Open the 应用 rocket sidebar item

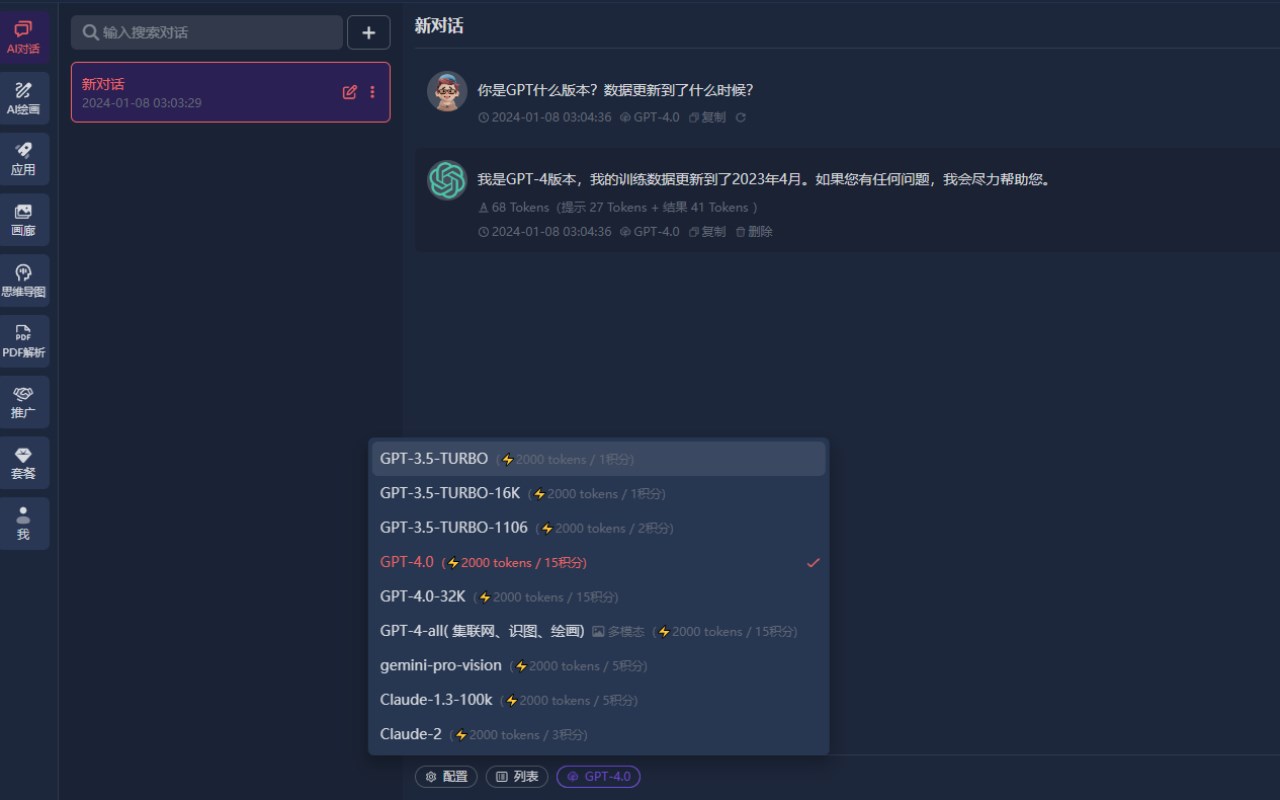pos(23,159)
